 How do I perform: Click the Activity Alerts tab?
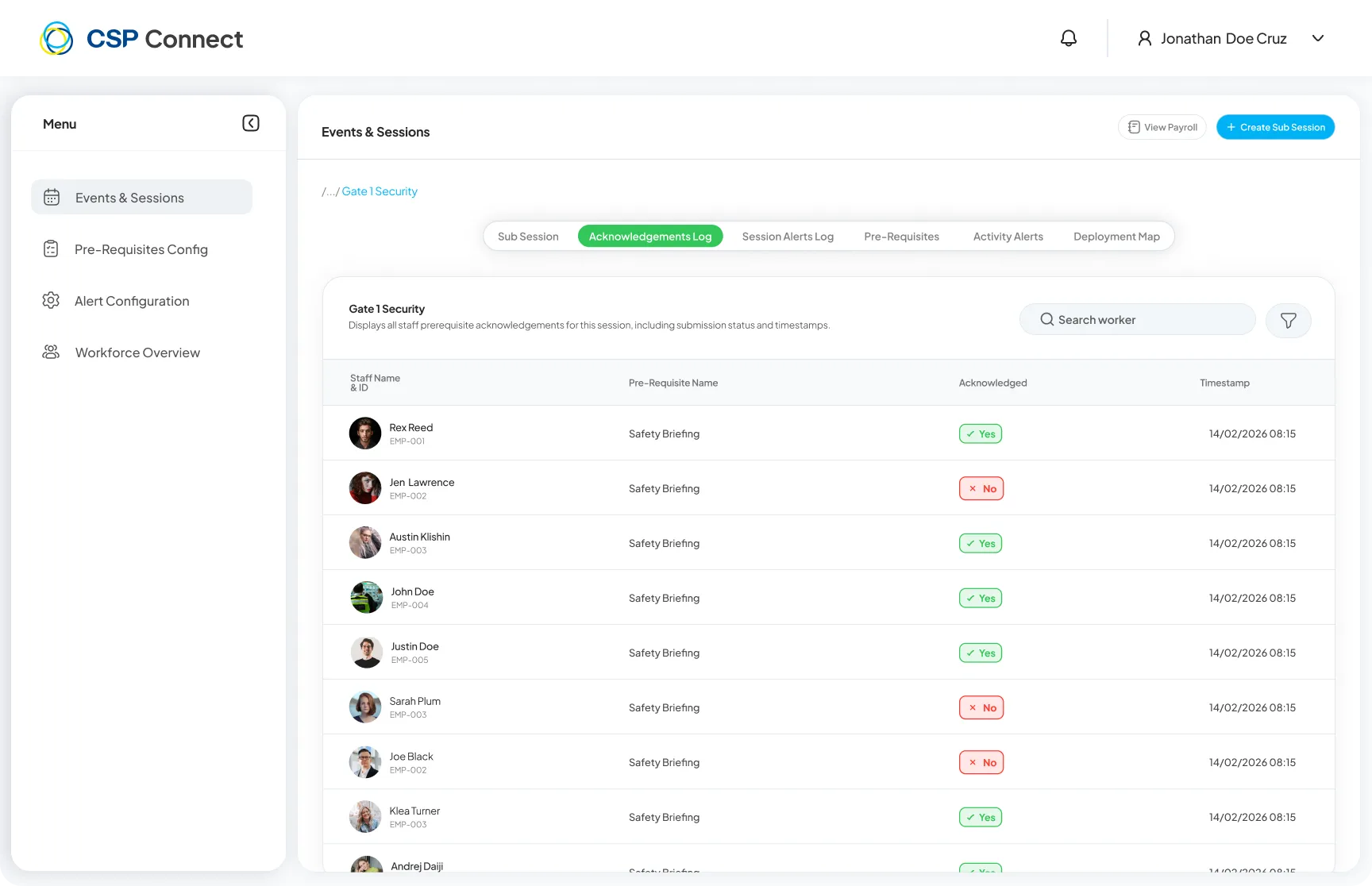1008,237
